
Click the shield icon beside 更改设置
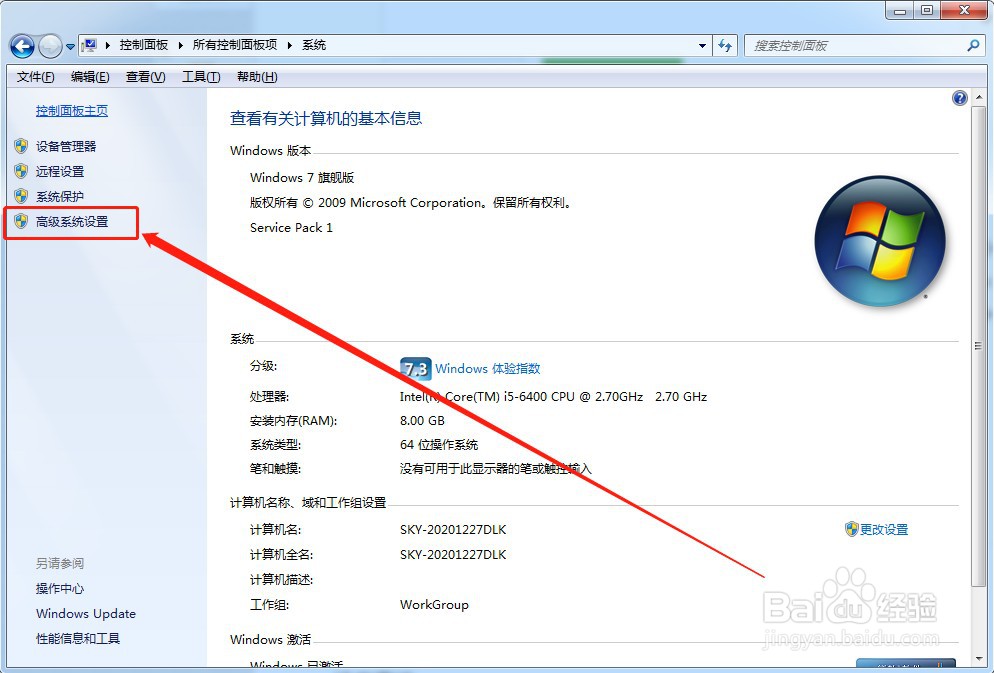(851, 529)
